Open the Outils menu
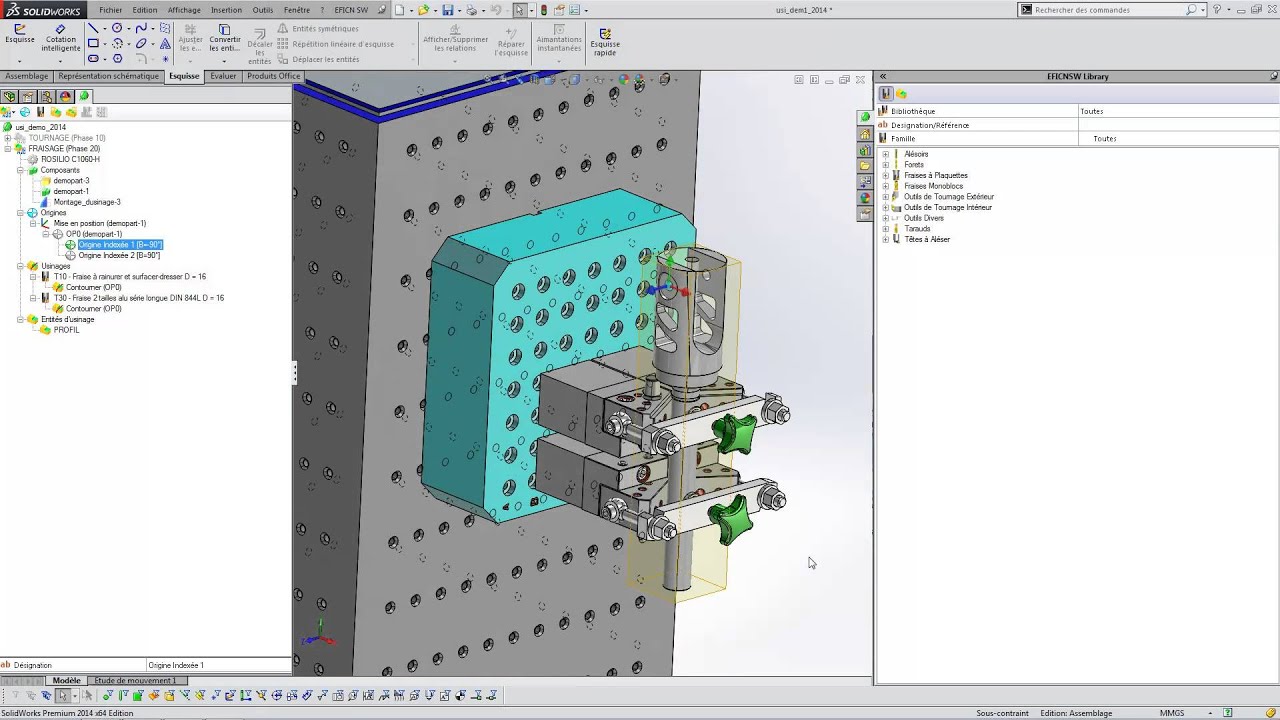Viewport: 1280px width, 720px height. point(263,10)
